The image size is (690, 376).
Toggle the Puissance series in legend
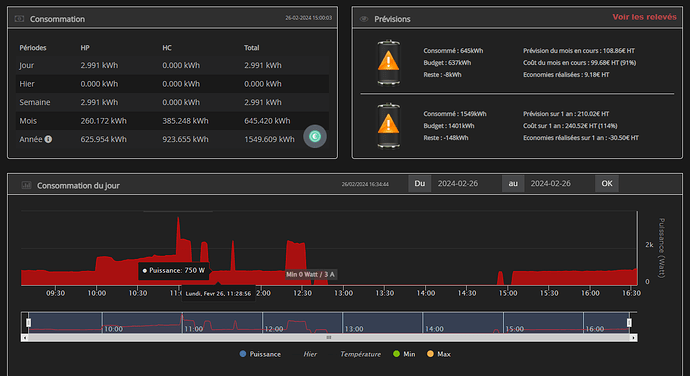[260, 354]
